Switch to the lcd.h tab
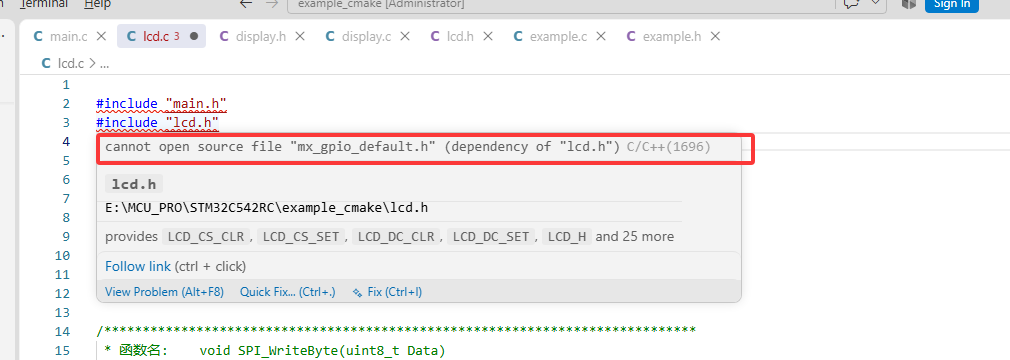1010x360 pixels. (460, 37)
